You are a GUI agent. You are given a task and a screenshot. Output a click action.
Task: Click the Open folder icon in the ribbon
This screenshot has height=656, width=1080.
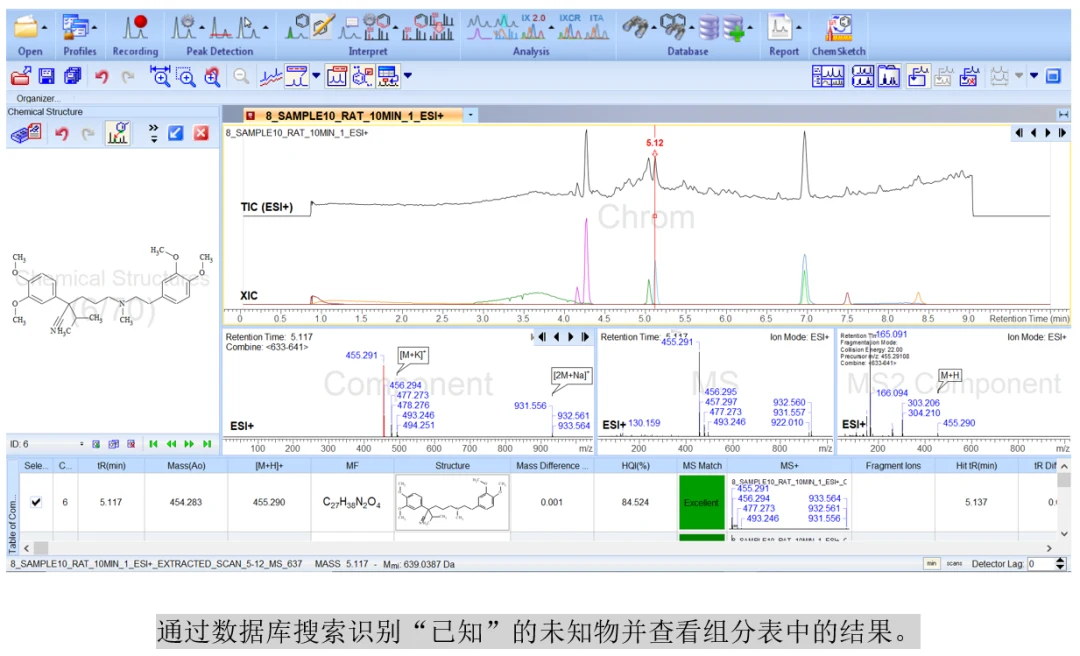point(26,28)
